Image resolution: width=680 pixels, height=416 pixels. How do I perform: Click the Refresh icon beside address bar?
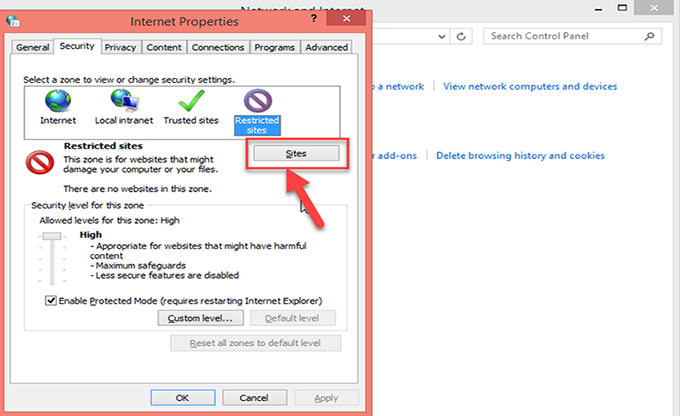tap(462, 36)
